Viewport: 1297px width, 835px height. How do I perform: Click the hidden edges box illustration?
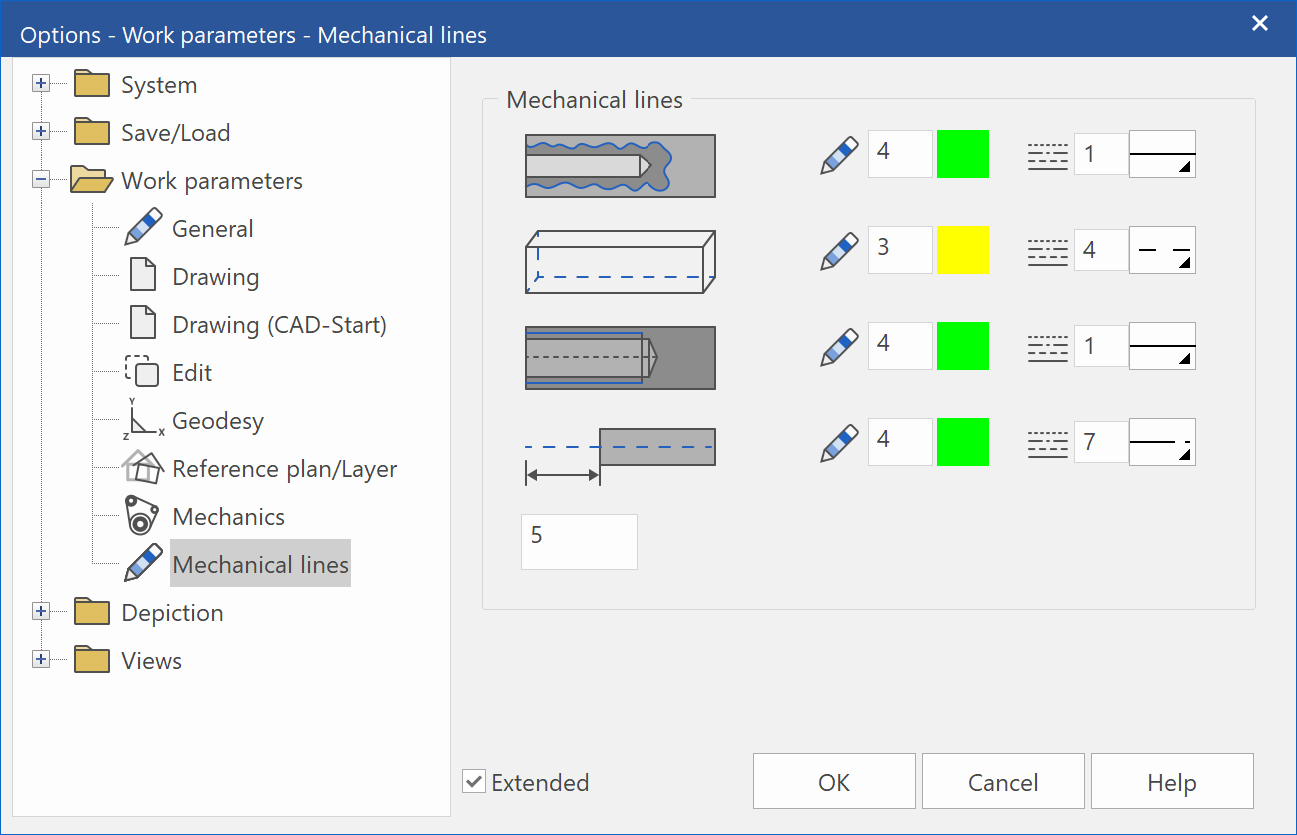pos(620,261)
